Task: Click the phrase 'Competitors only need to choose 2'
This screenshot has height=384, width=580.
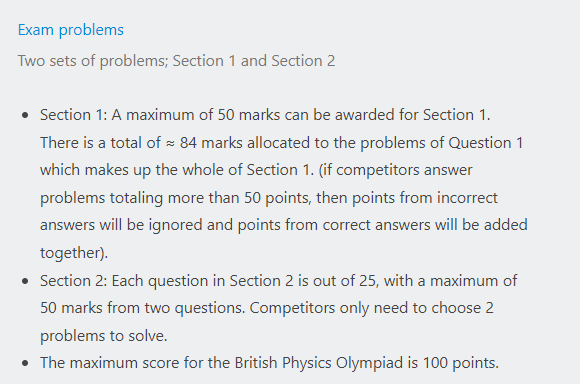Action: click(371, 308)
